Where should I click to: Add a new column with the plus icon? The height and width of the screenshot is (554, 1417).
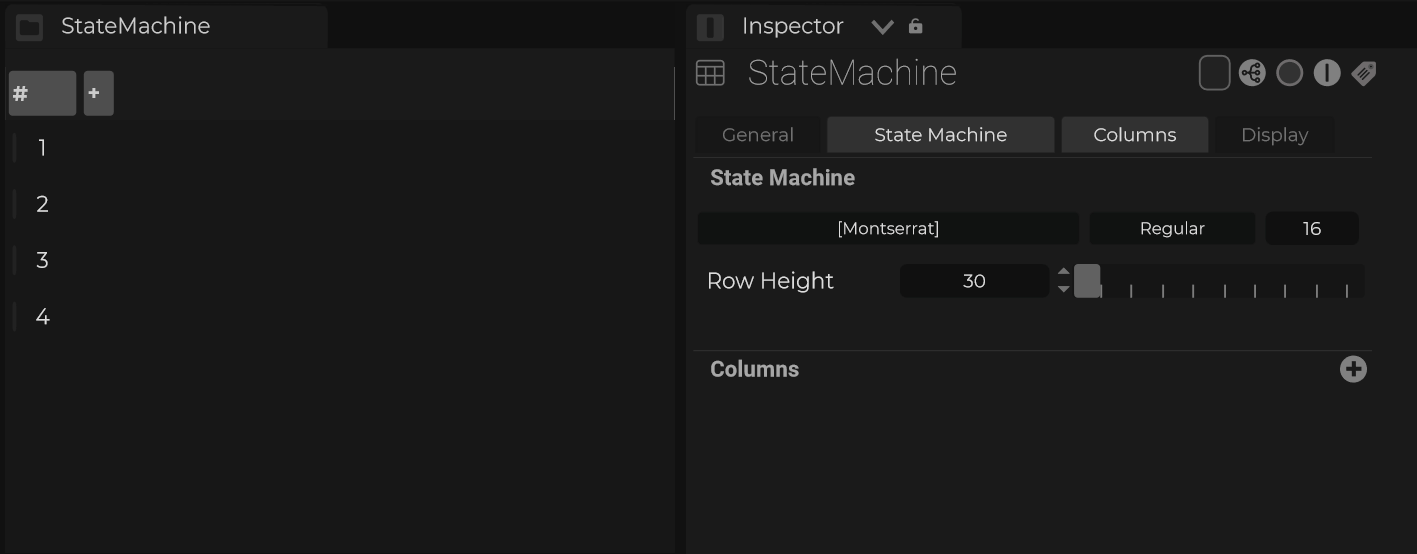point(1353,369)
